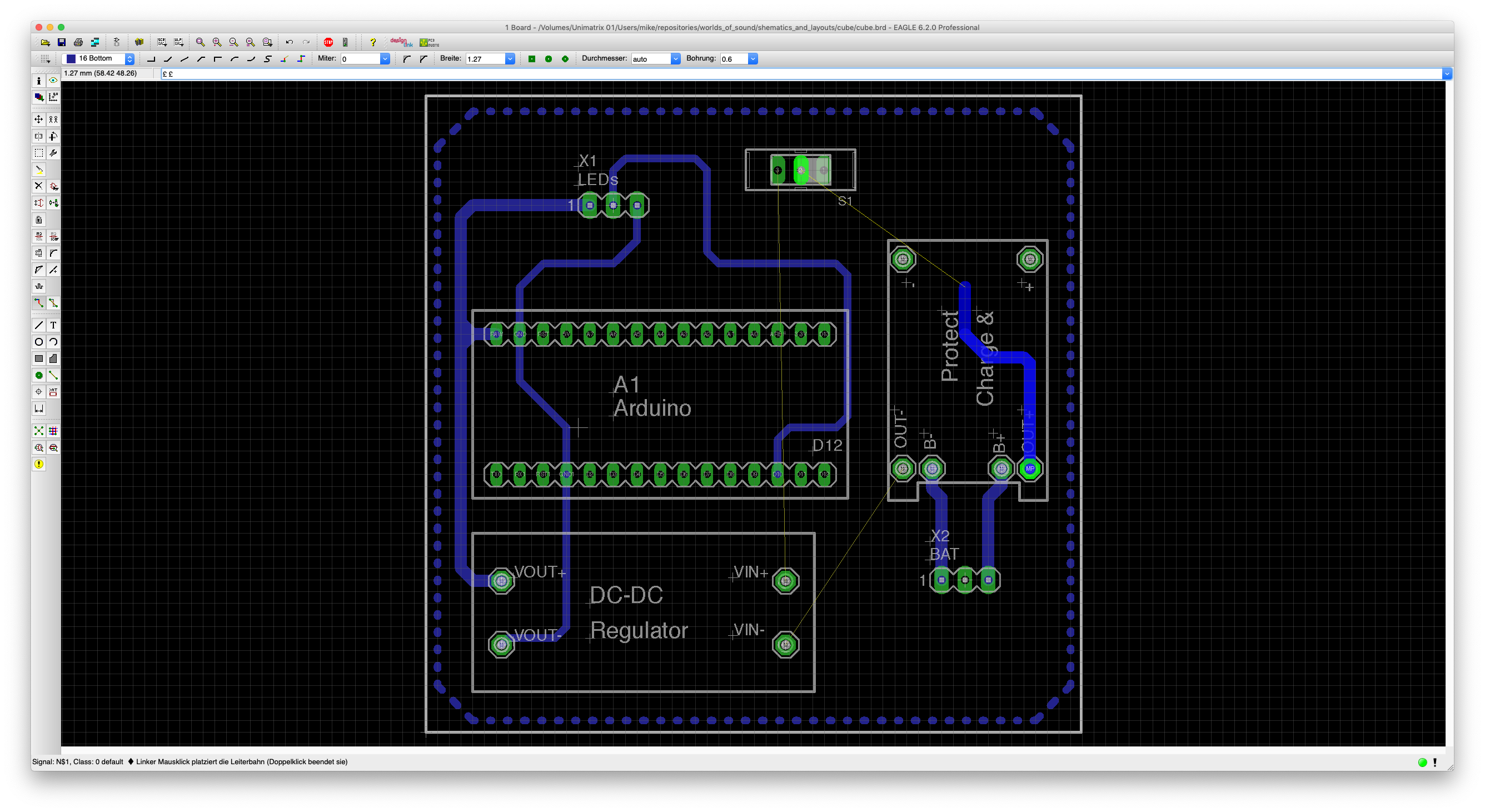Image resolution: width=1485 pixels, height=812 pixels.
Task: Select the round via shape
Action: pyautogui.click(x=548, y=59)
